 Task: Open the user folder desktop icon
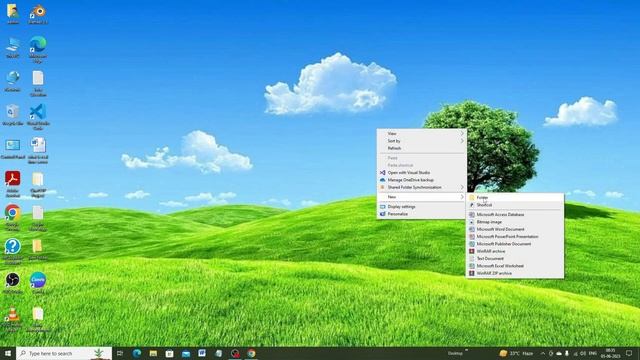pos(13,13)
